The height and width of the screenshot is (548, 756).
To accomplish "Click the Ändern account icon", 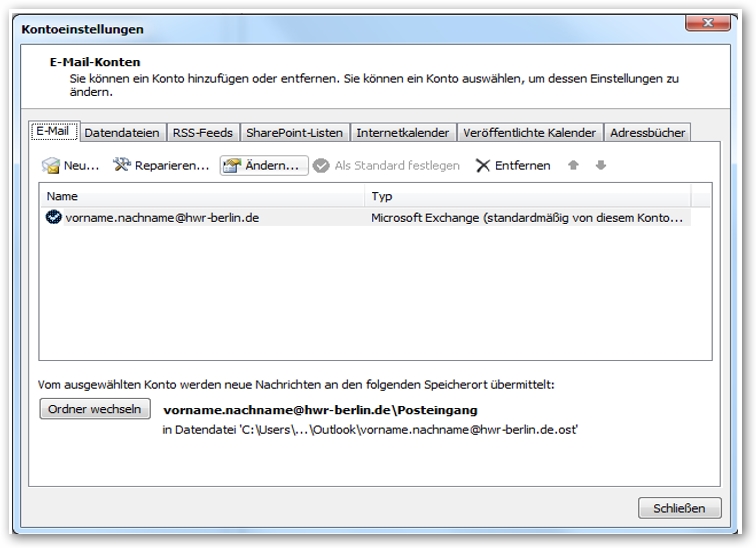I will click(x=232, y=166).
